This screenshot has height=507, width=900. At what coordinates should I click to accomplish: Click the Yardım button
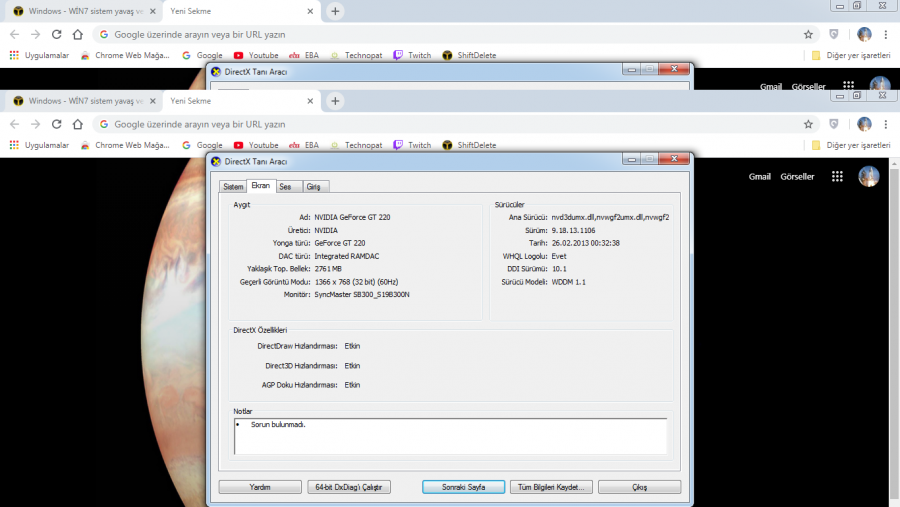(260, 487)
